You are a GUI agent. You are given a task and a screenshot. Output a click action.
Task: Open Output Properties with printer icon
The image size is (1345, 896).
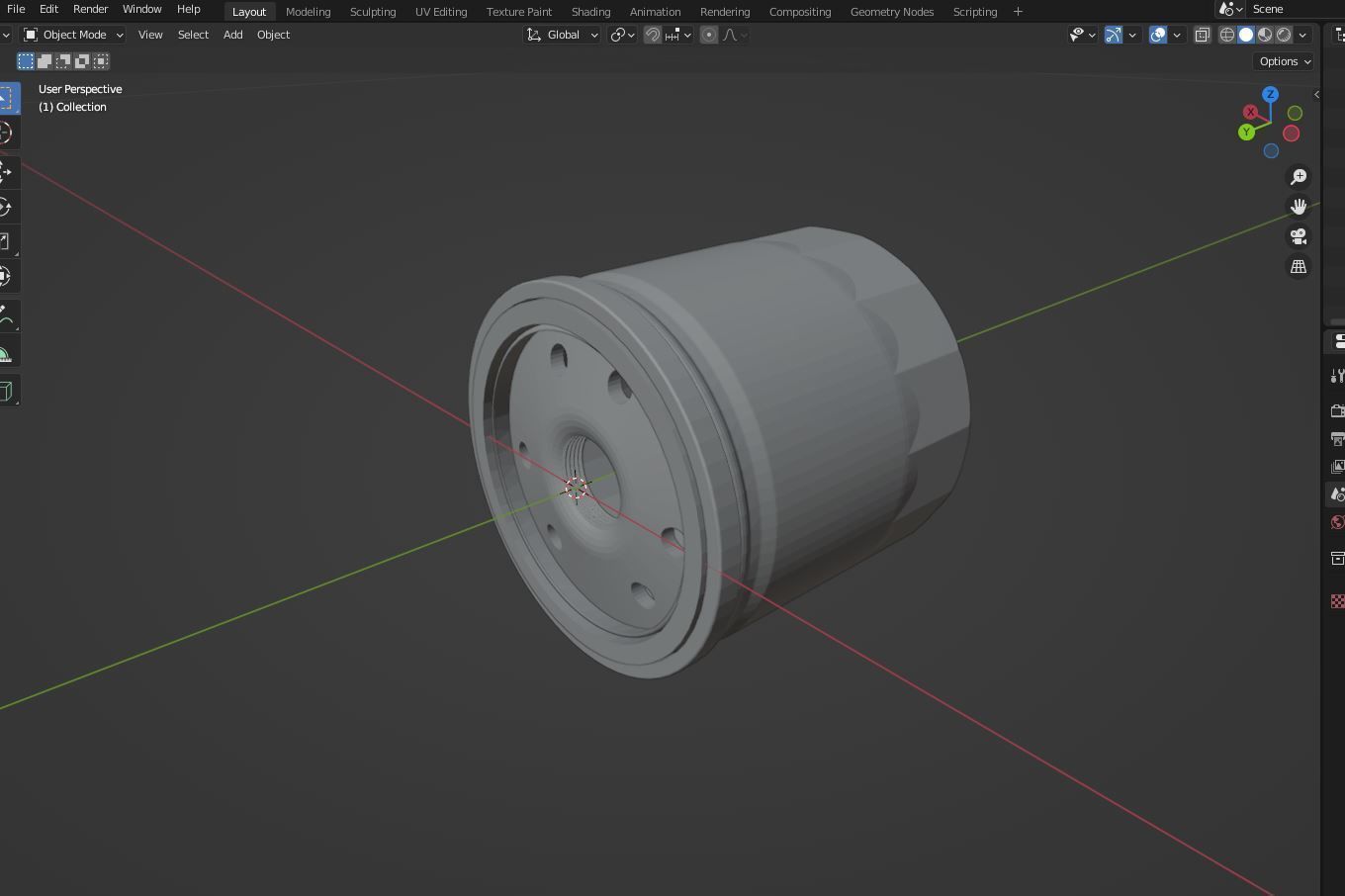click(1337, 439)
